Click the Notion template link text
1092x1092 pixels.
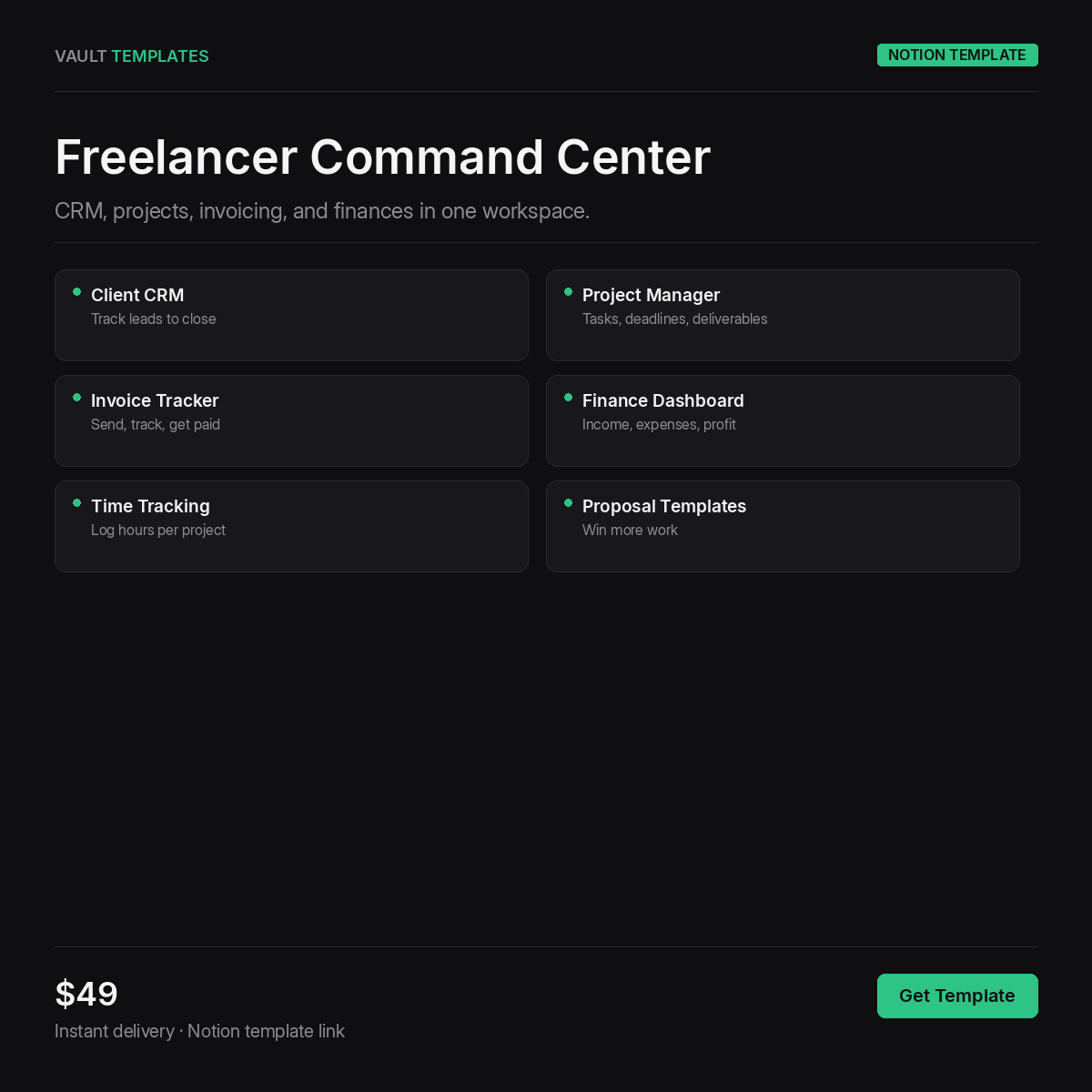266,1031
